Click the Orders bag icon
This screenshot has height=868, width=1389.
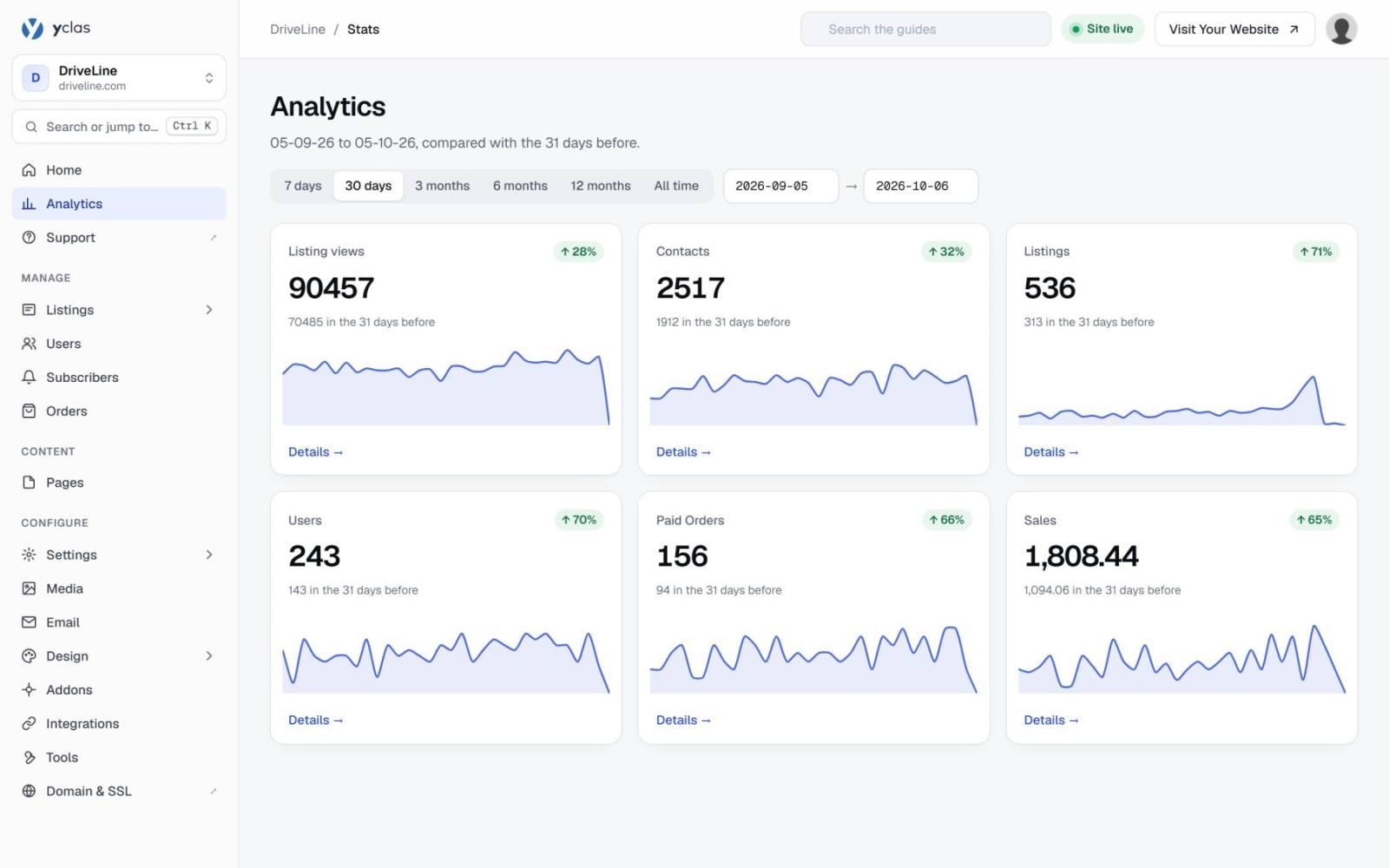(29, 411)
